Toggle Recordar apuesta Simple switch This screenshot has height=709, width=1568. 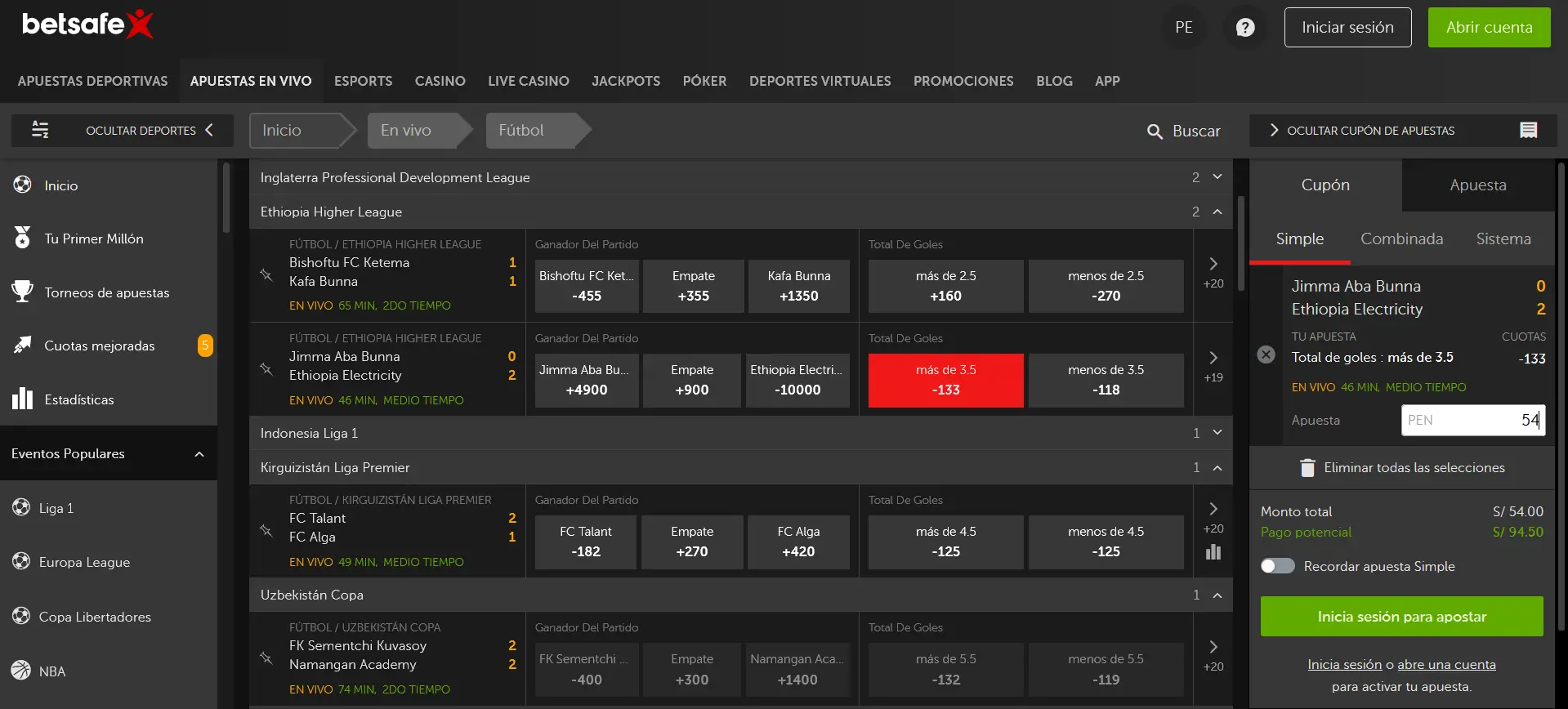1277,566
